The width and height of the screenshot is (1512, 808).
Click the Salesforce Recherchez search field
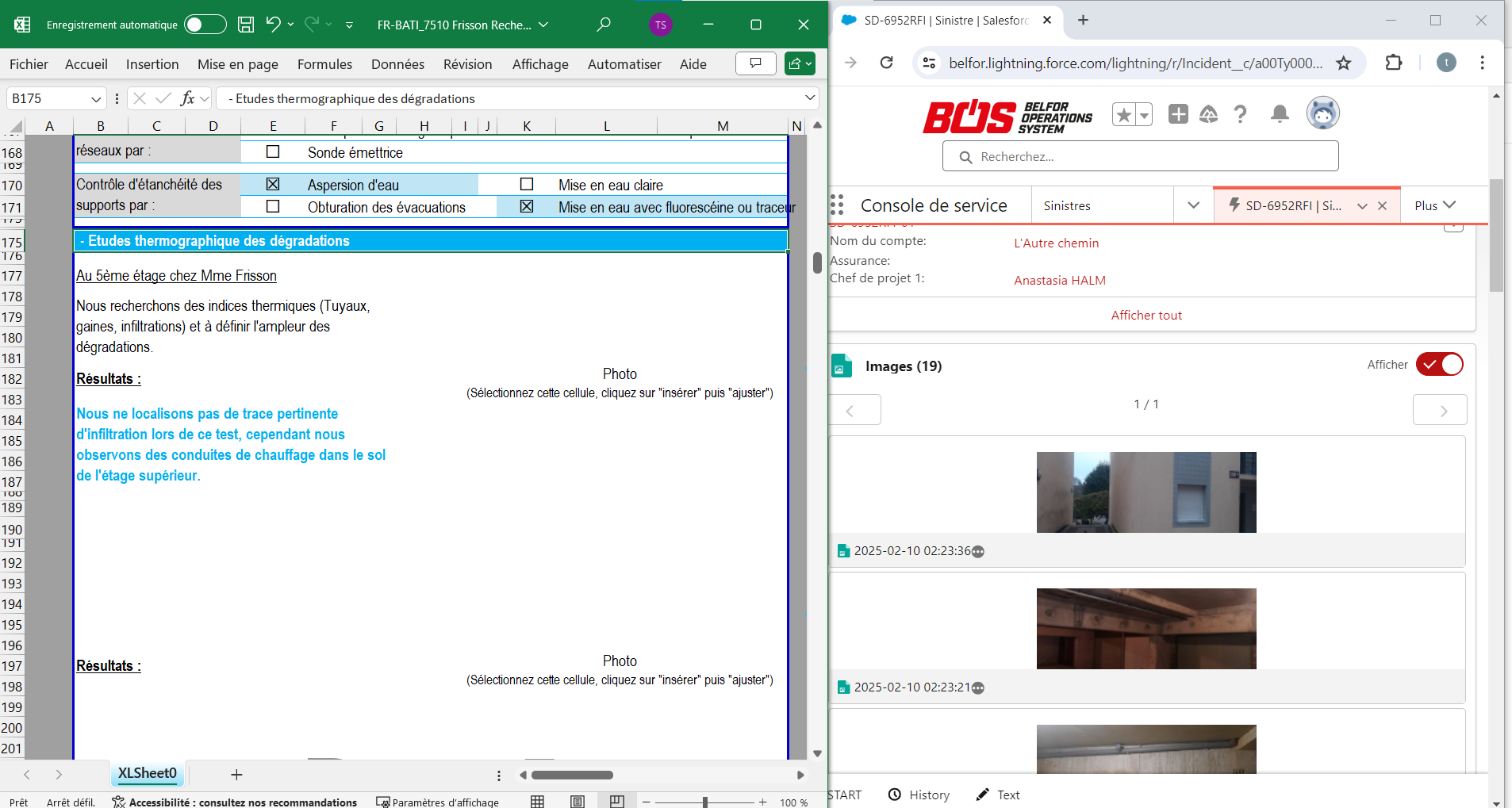coord(1140,156)
